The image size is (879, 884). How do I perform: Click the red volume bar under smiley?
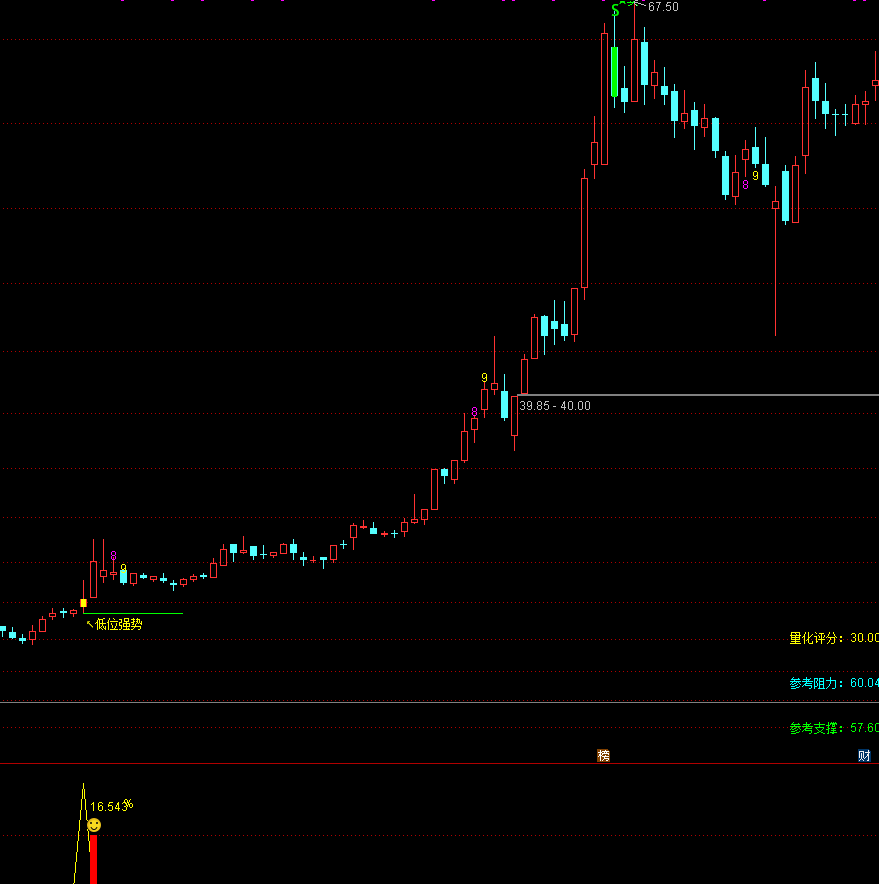click(93, 860)
